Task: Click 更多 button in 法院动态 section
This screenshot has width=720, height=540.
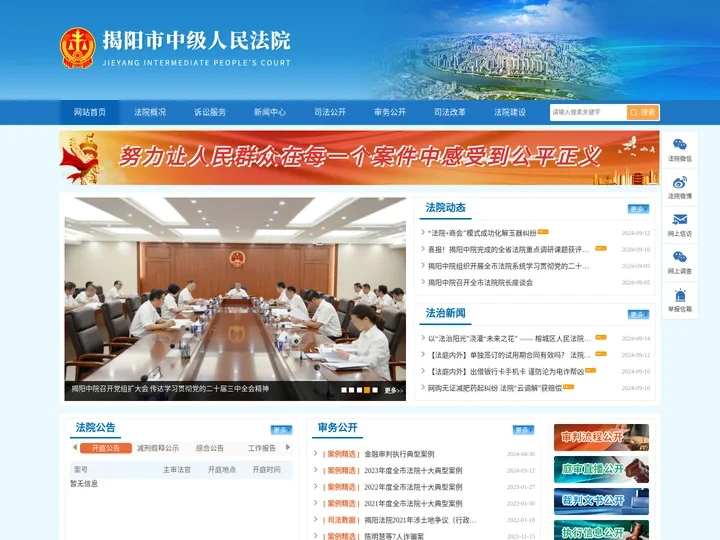Action: (x=638, y=209)
